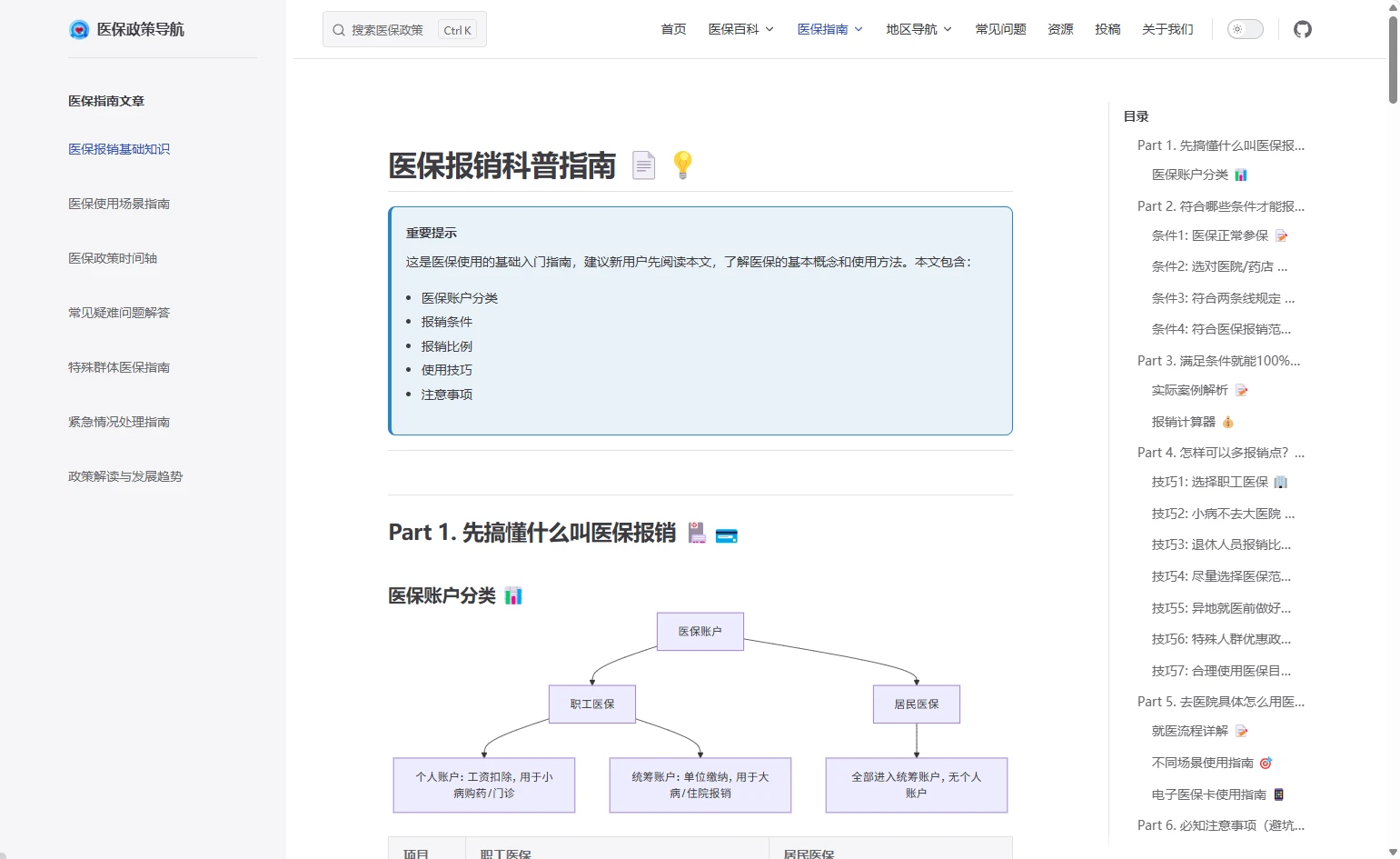This screenshot has width=1400, height=859.
Task: Open the 医保使用场景指南 sidebar article
Action: (119, 204)
